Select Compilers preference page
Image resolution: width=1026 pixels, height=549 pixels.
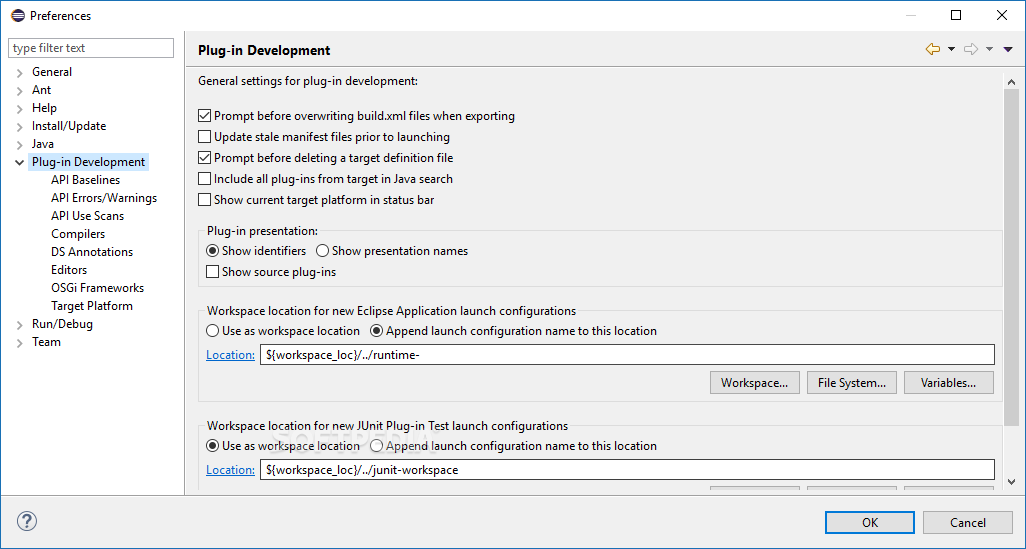point(78,234)
